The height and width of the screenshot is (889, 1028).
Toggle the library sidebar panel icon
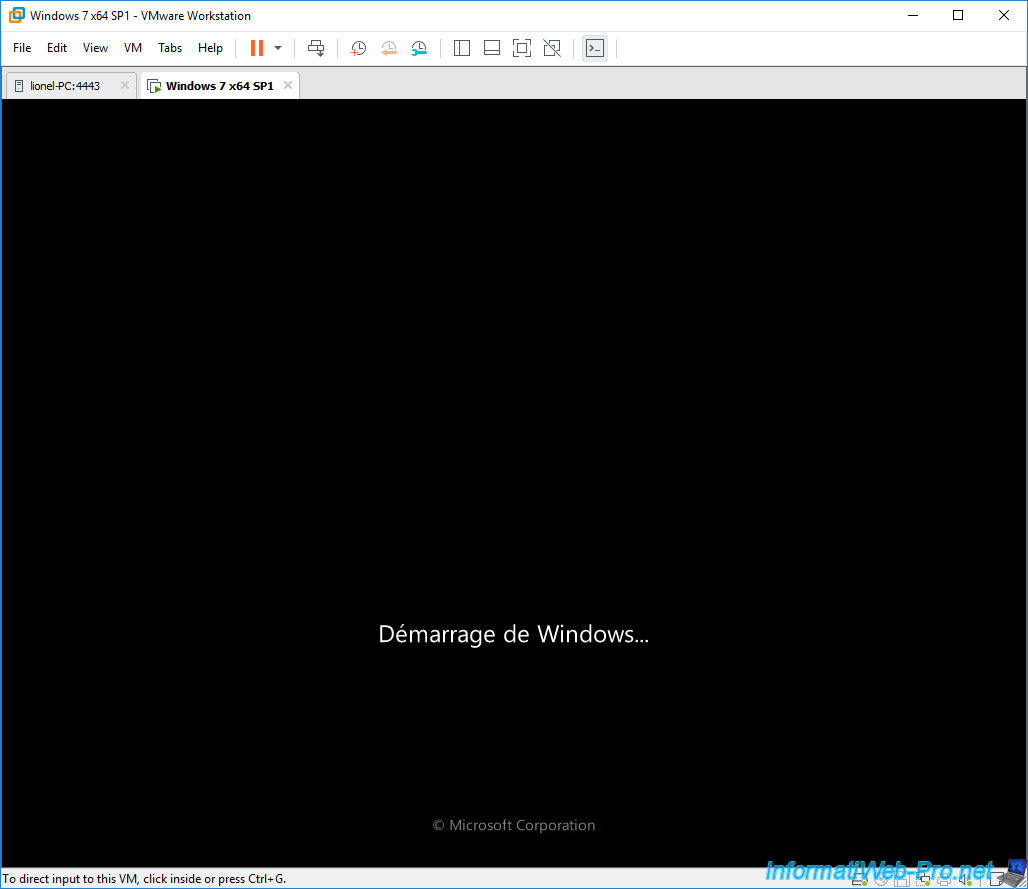coord(462,48)
